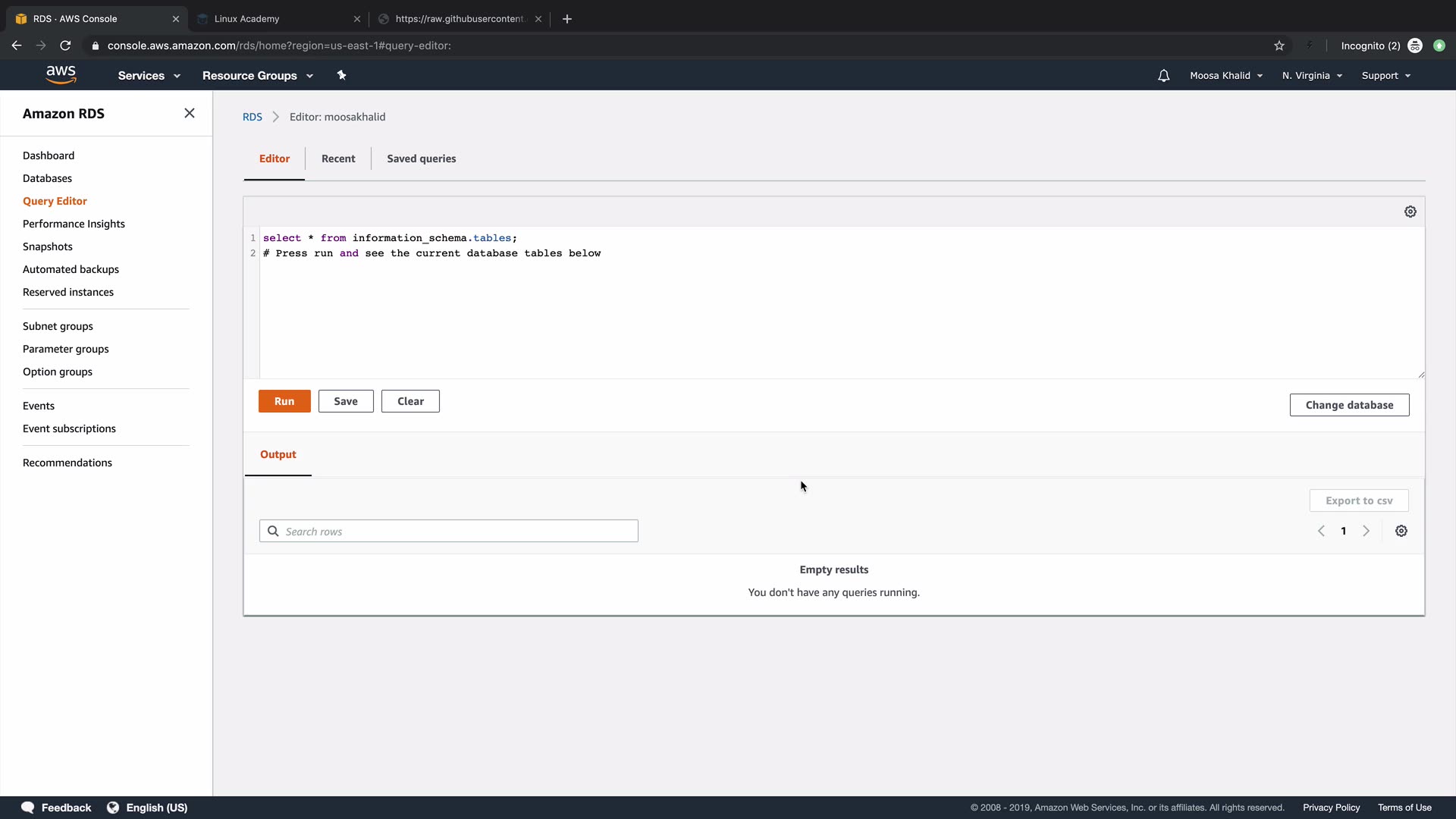Click the pin shortcuts icon in navbar

click(341, 75)
